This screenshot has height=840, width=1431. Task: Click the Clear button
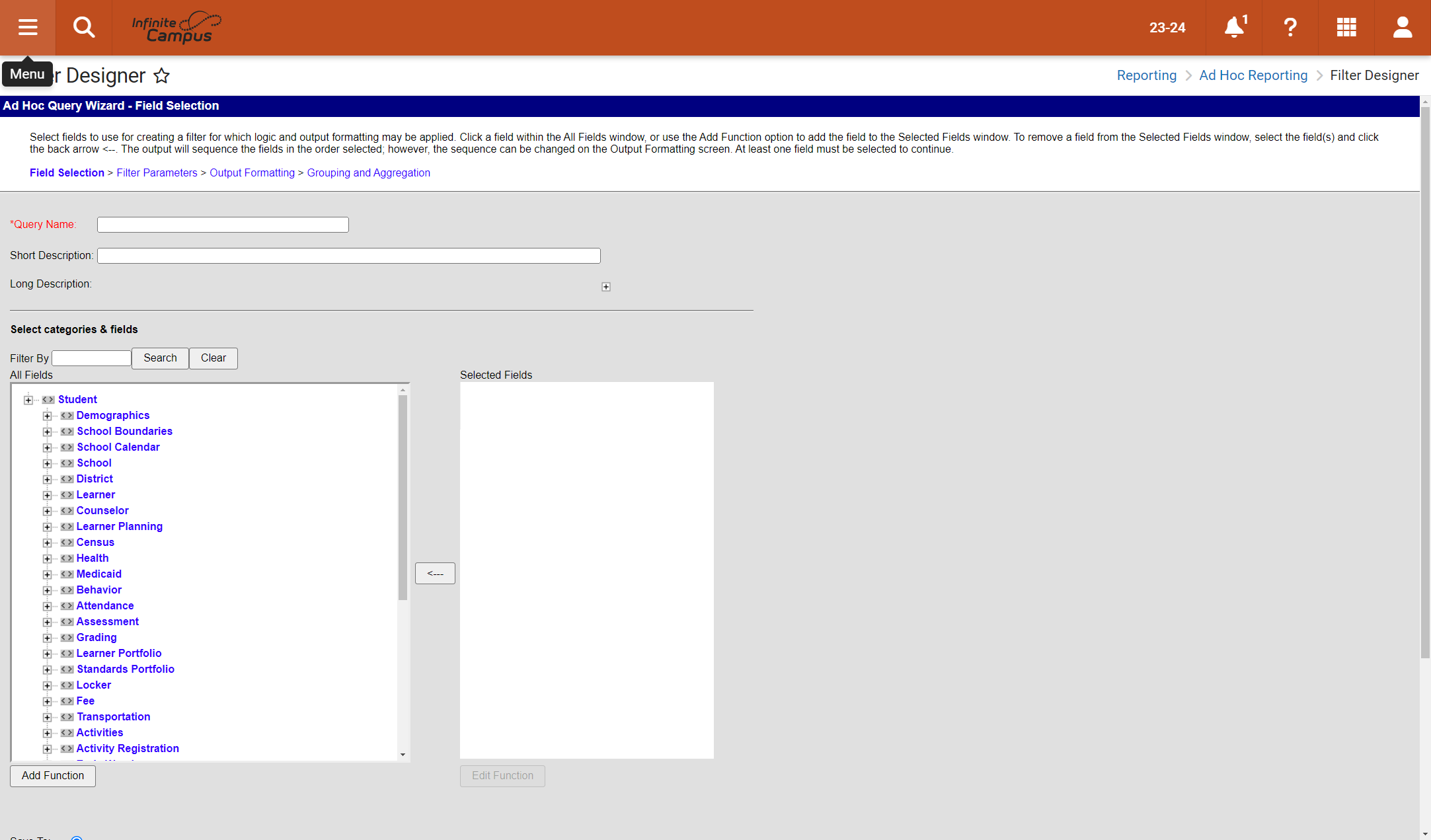pos(213,358)
